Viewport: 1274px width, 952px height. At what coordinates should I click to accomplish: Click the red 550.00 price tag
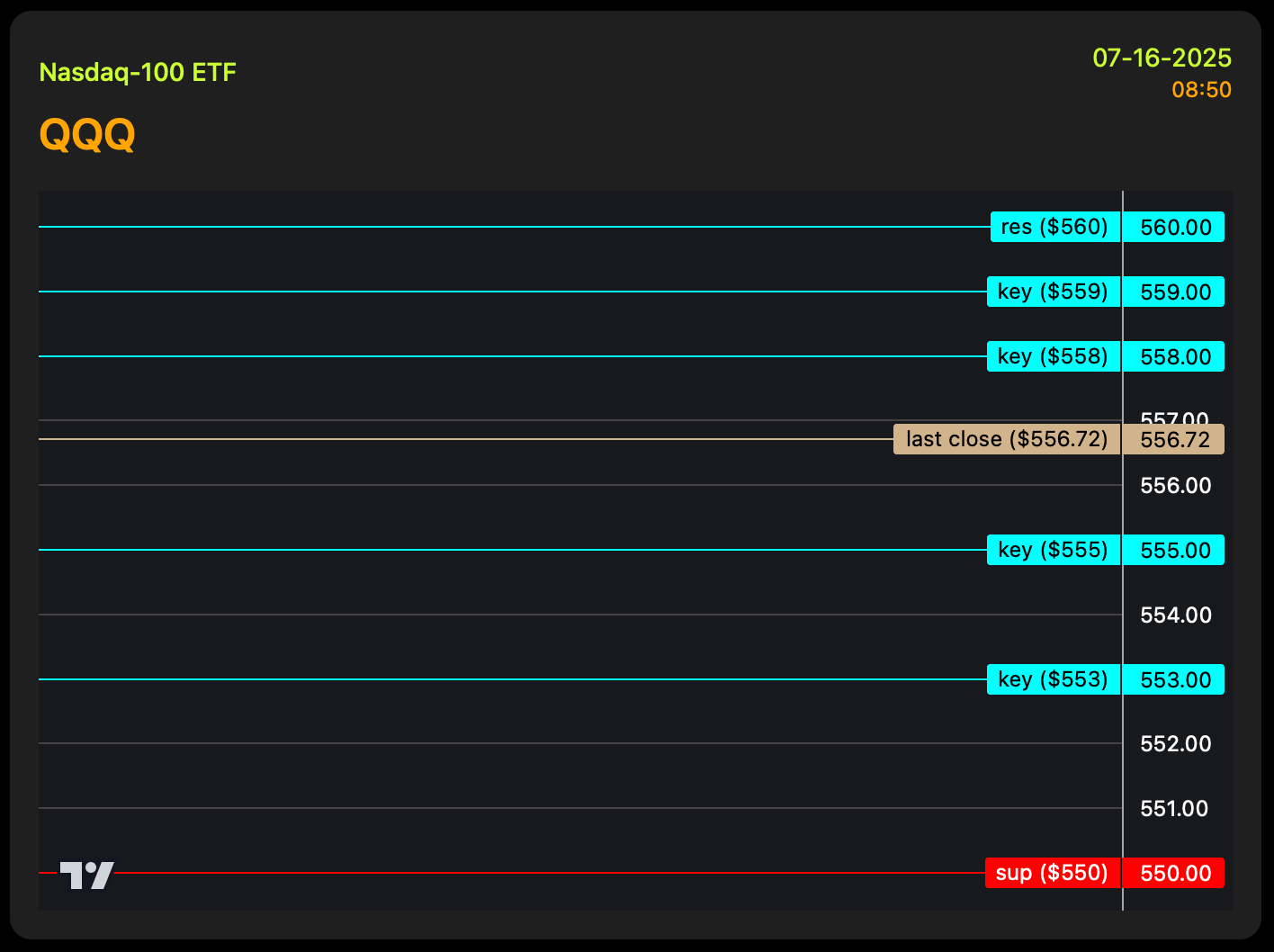(1175, 873)
